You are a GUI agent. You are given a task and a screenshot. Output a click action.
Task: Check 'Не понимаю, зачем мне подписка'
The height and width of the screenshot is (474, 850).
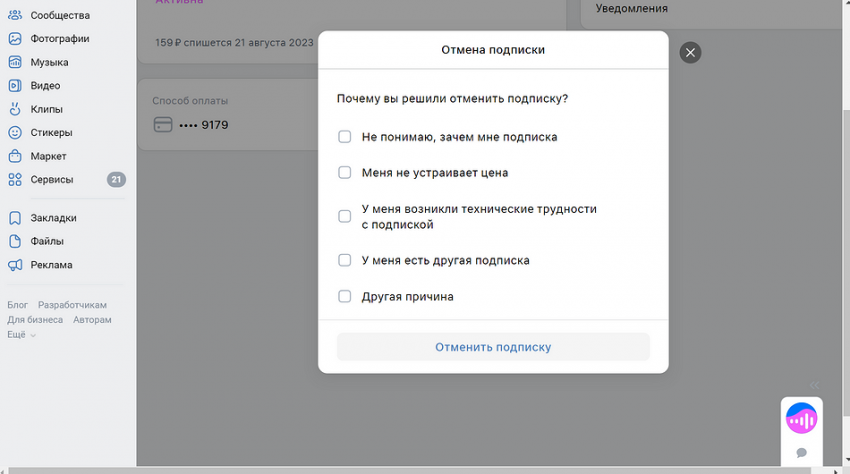point(344,137)
